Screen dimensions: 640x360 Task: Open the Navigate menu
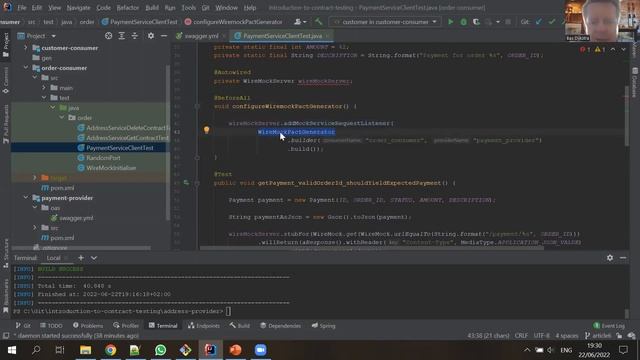tap(78, 8)
